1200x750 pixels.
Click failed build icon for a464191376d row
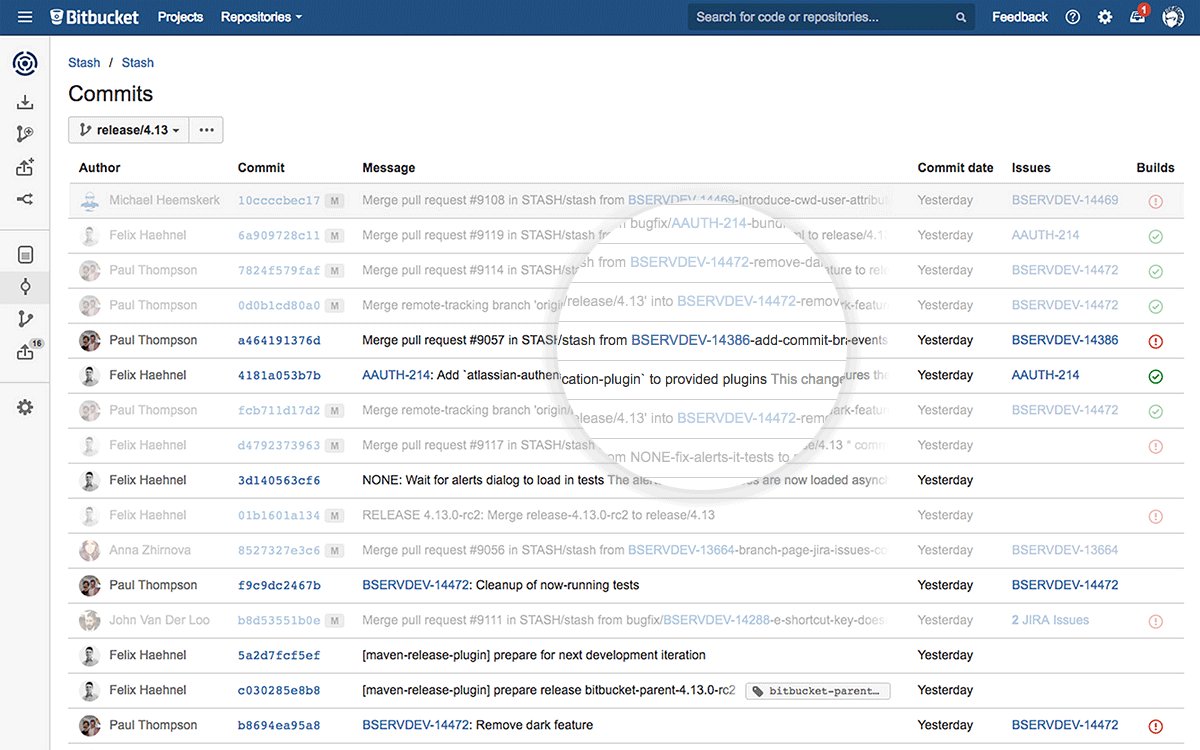(1156, 341)
